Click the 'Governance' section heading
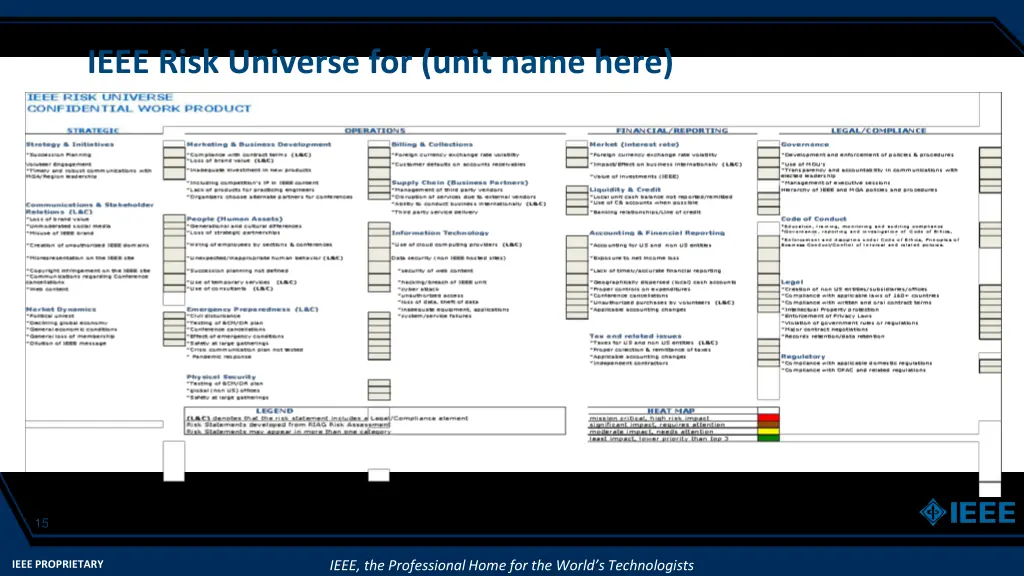1024x576 pixels. [x=805, y=144]
